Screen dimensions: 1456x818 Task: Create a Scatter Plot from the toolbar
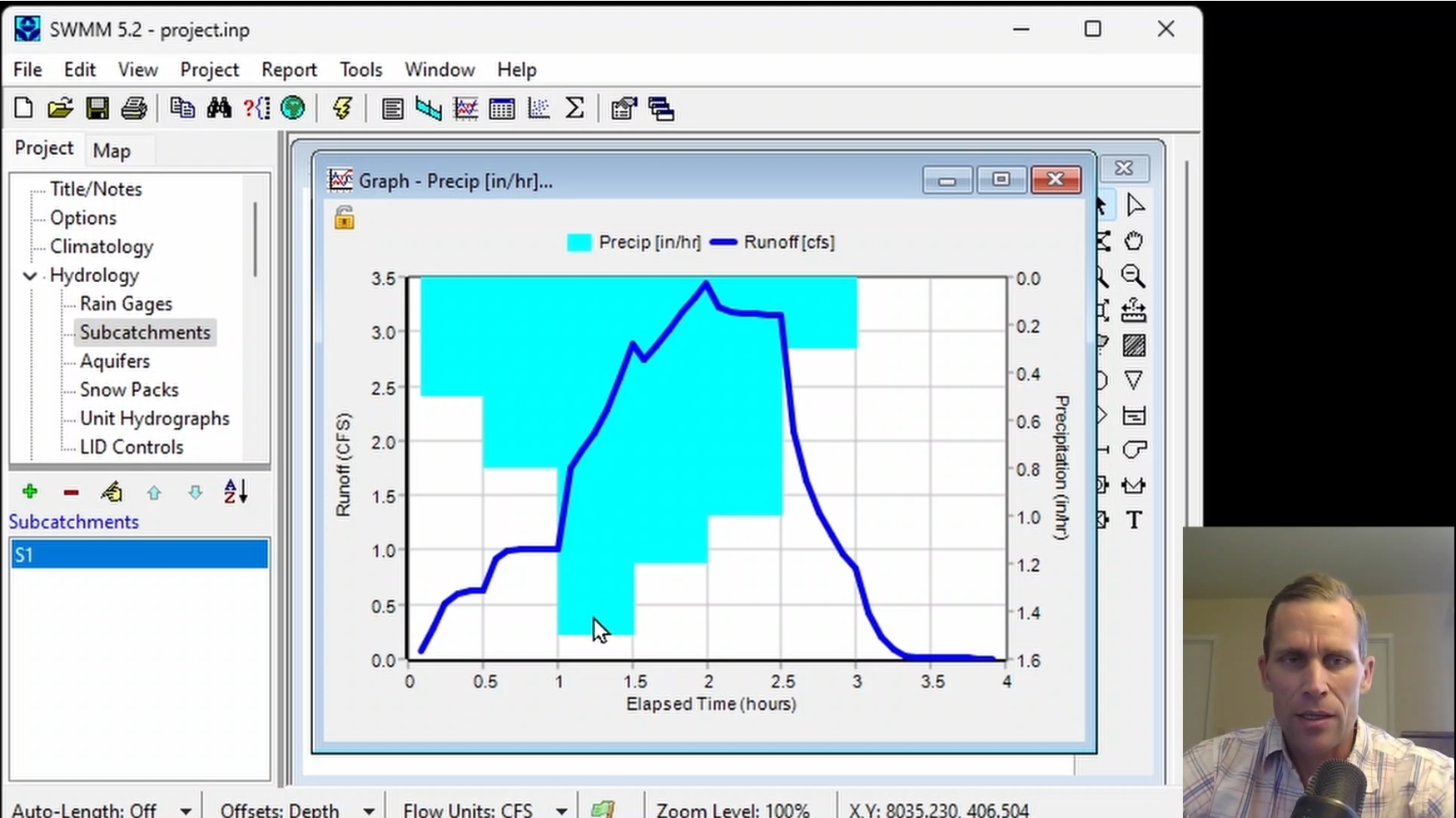(539, 109)
